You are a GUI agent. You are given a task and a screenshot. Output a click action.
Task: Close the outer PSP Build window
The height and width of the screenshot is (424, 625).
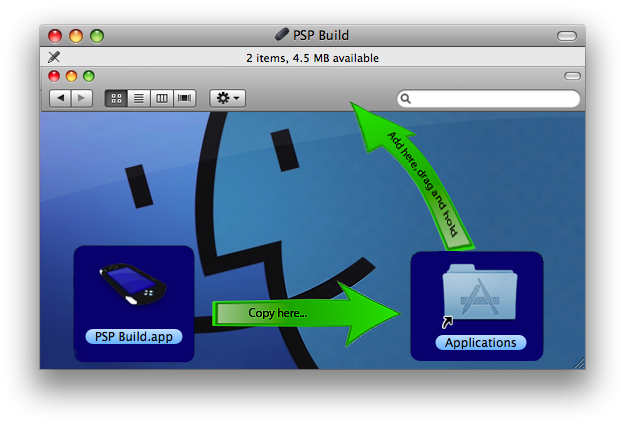coord(55,36)
